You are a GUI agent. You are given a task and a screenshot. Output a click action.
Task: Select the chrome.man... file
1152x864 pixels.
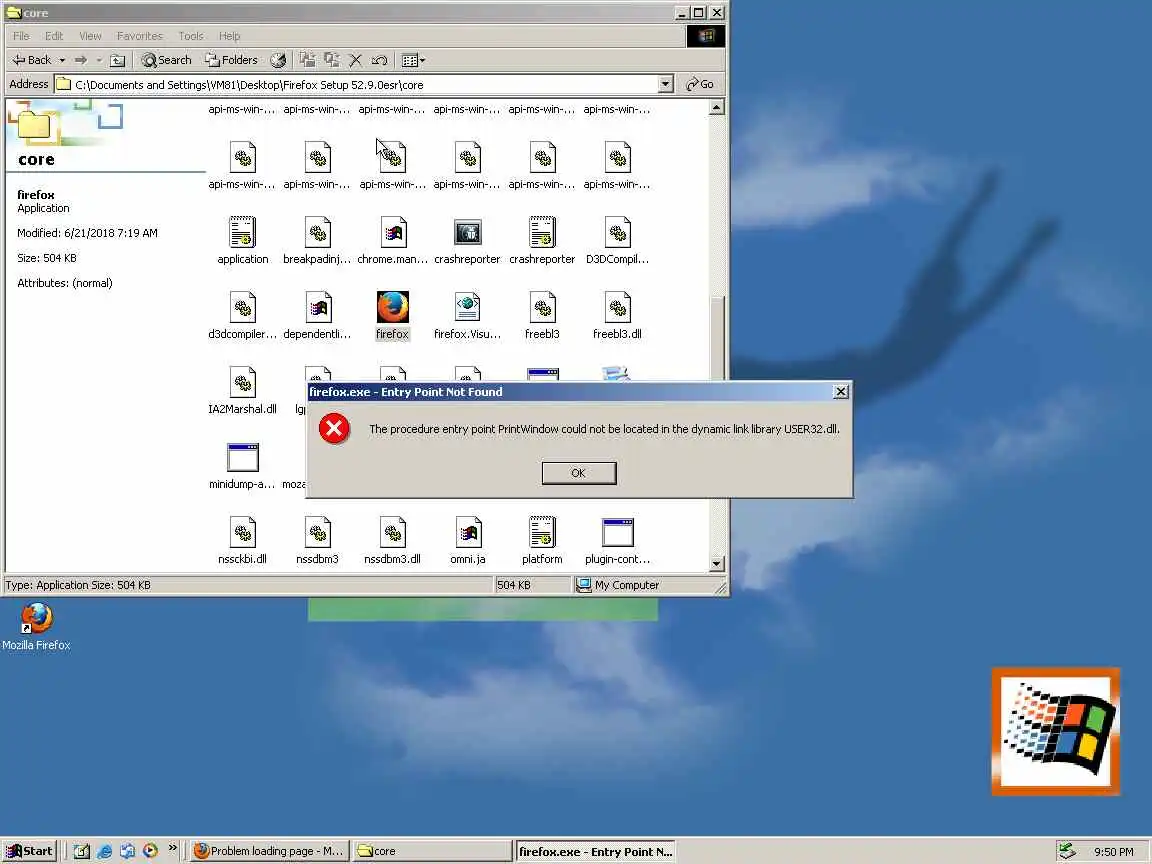pos(392,241)
